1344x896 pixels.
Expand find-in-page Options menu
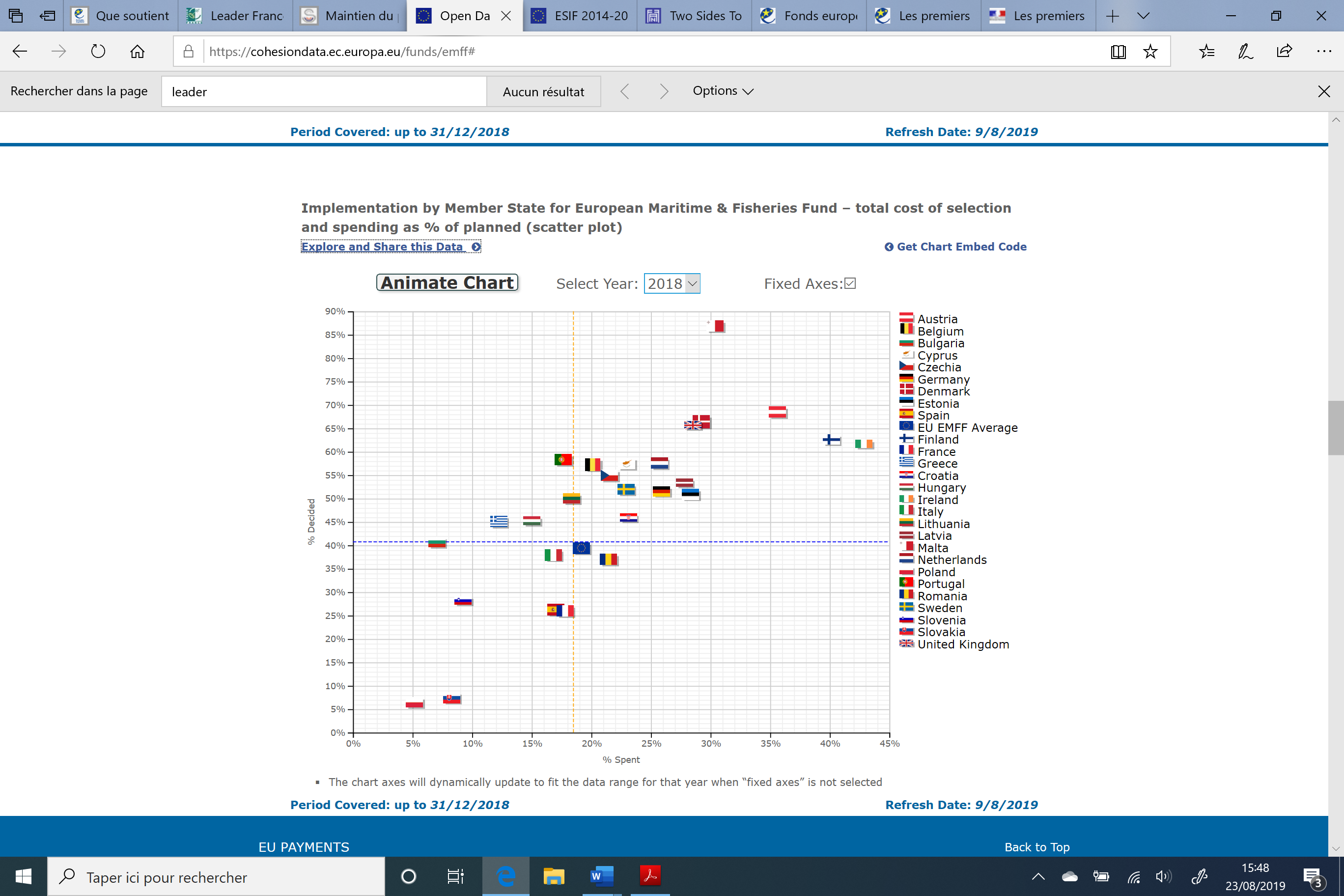(x=722, y=91)
